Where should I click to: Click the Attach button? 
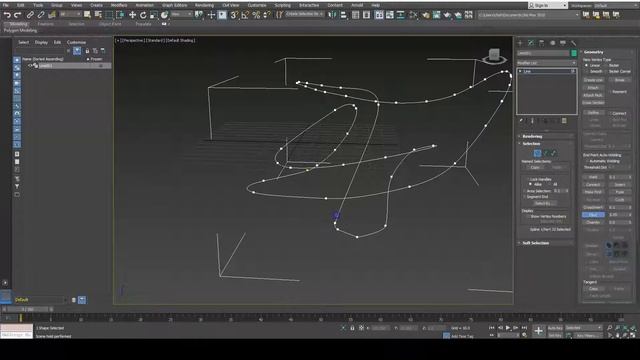593,88
